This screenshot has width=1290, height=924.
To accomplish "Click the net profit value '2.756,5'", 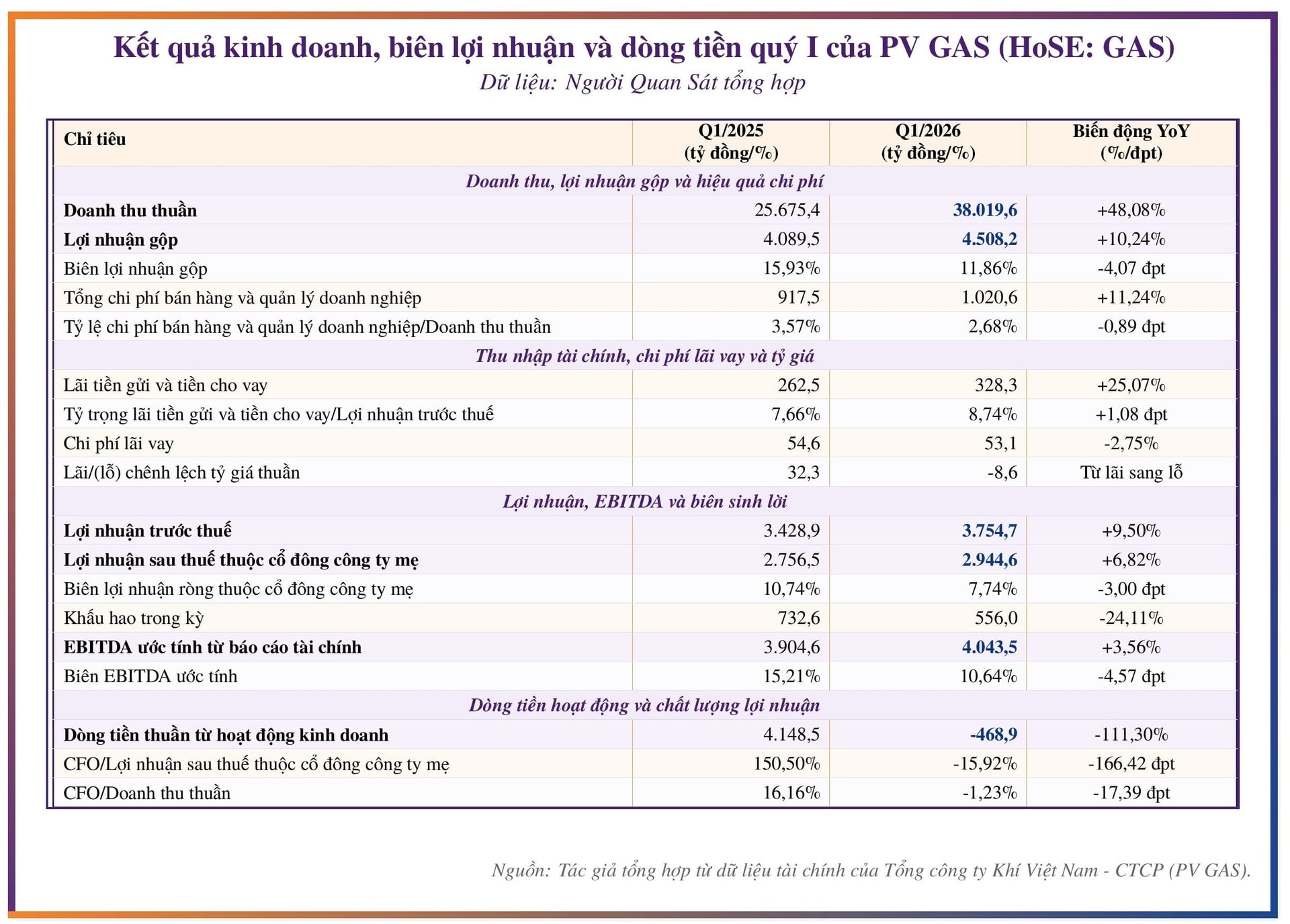I will [x=791, y=560].
